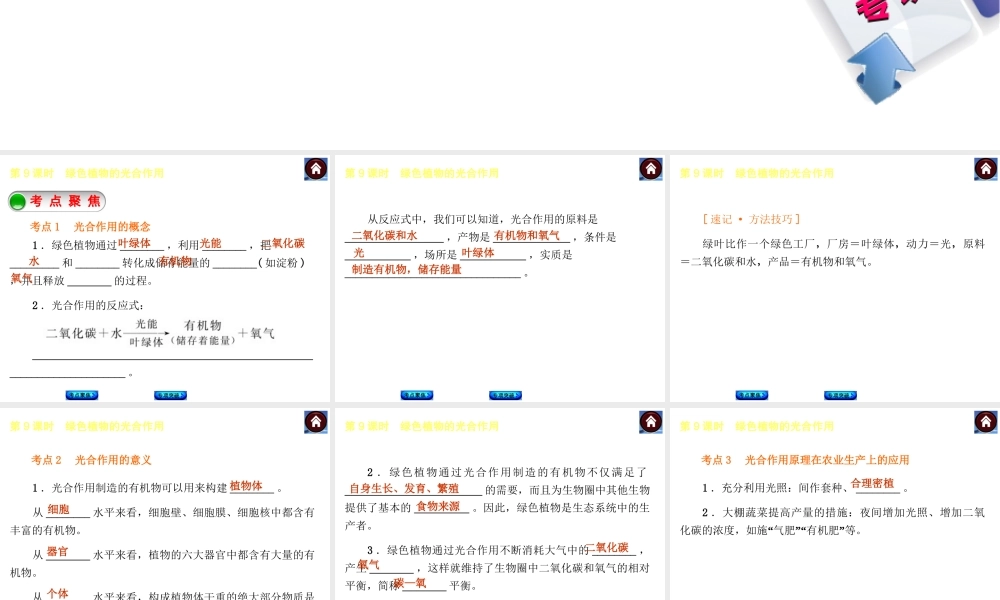Select the 速记·方法技巧 slide thumbnail
The height and width of the screenshot is (600, 1000).
(835, 278)
